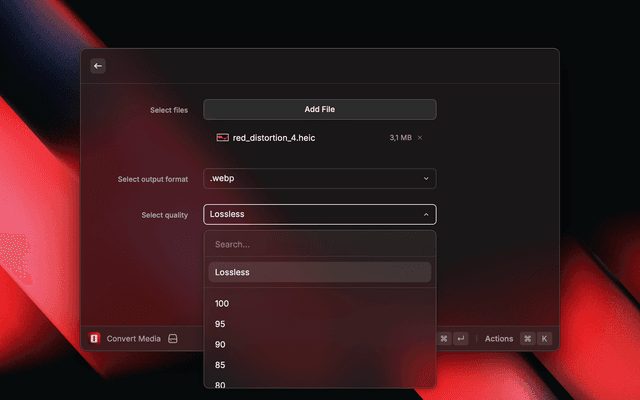Click the command key icon next to K
Image resolution: width=640 pixels, height=400 pixels.
527,338
